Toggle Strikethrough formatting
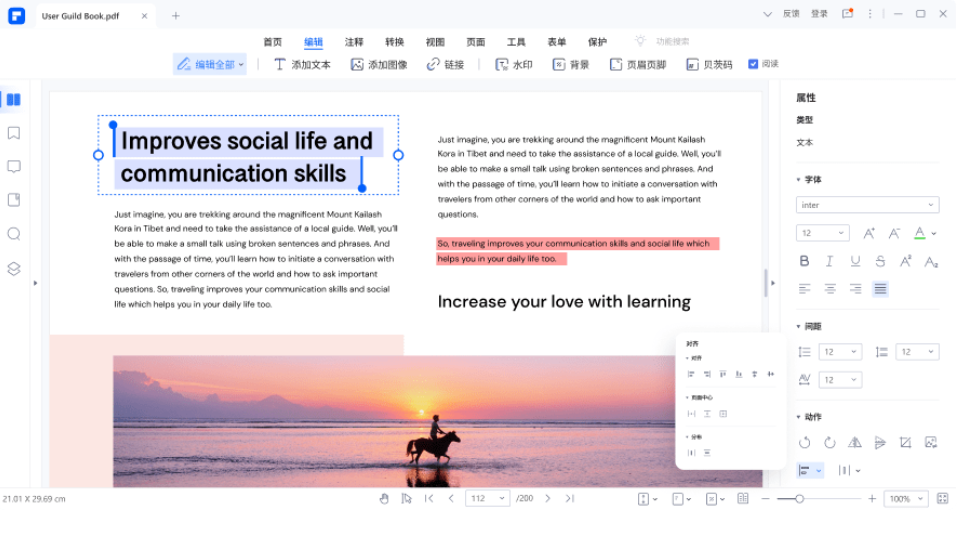 click(x=880, y=261)
